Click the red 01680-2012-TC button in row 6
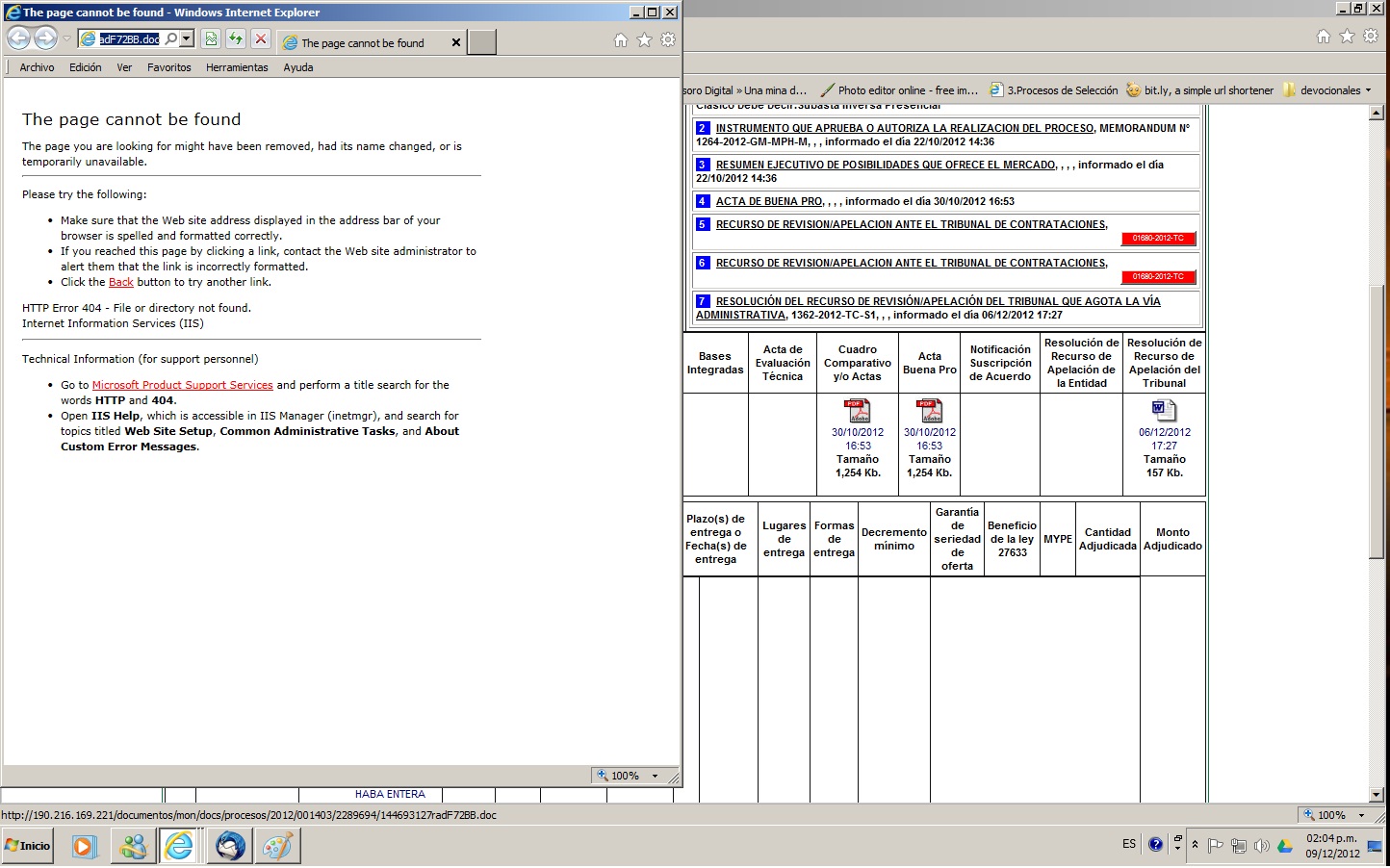 [x=1158, y=277]
